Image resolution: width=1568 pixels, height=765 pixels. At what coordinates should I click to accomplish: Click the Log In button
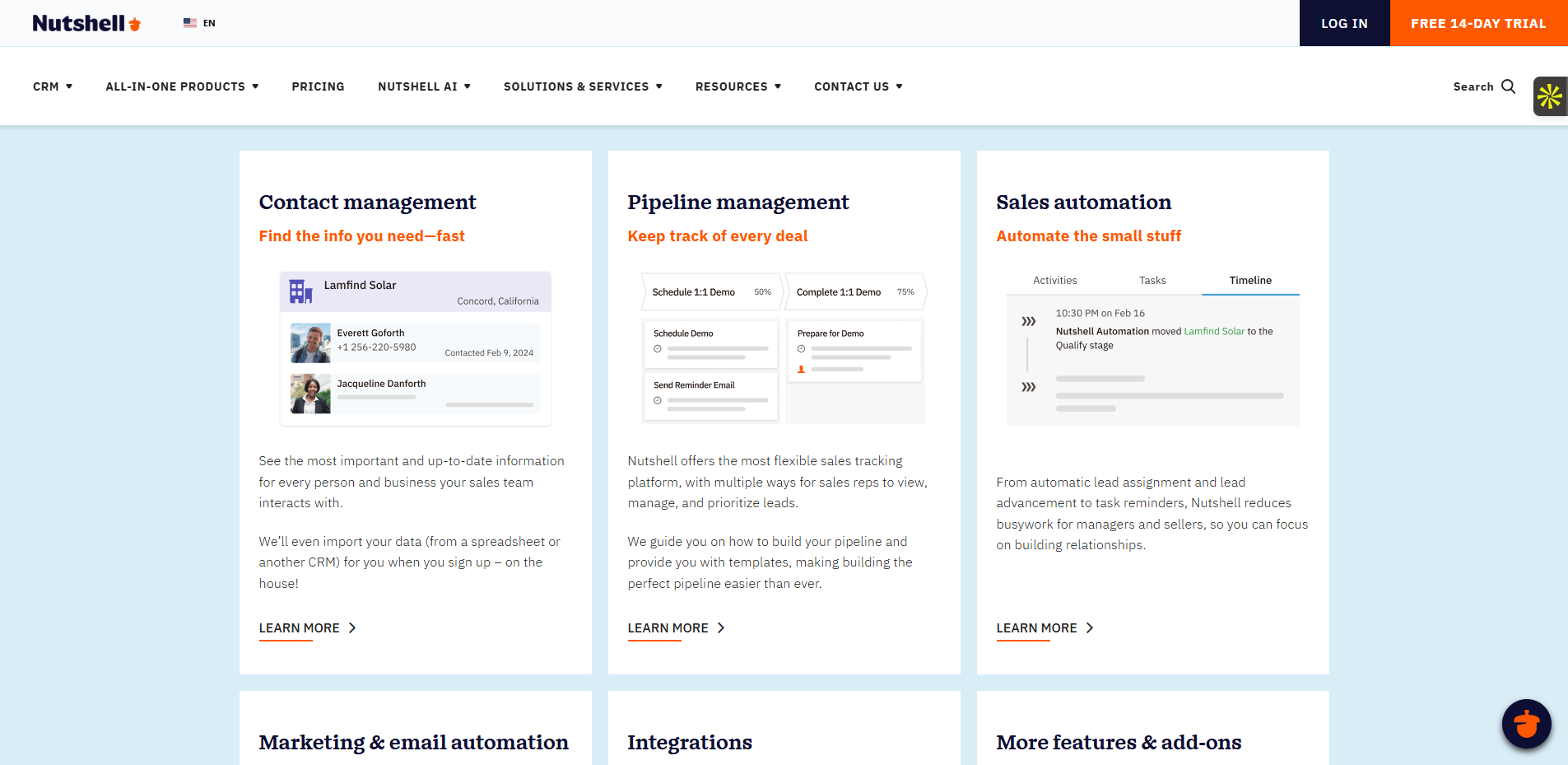click(1344, 23)
